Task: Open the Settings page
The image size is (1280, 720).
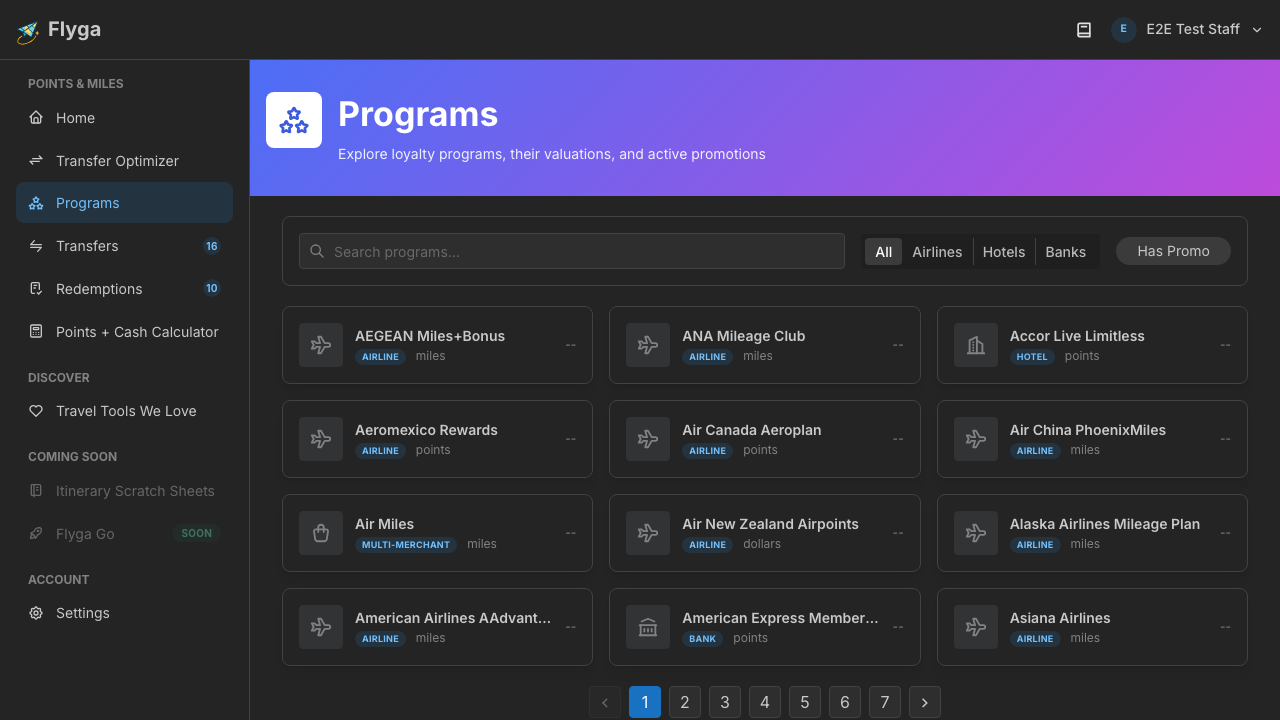Action: point(124,613)
